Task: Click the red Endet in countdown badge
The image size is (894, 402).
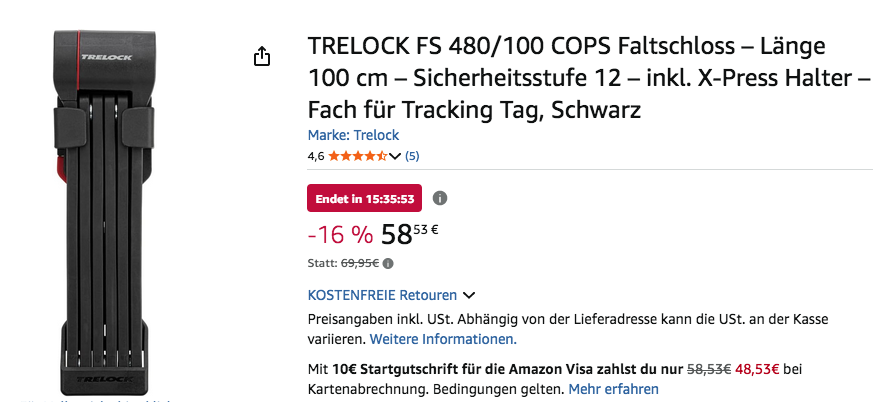Action: 364,198
